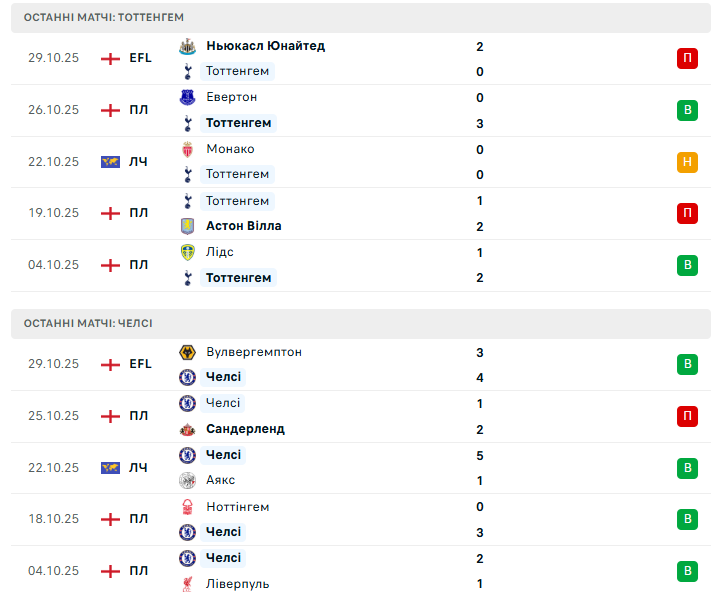This screenshot has height=603, width=720.
Task: Select the Champions League flag on Chelsea–Ajax row
Action: click(x=110, y=467)
